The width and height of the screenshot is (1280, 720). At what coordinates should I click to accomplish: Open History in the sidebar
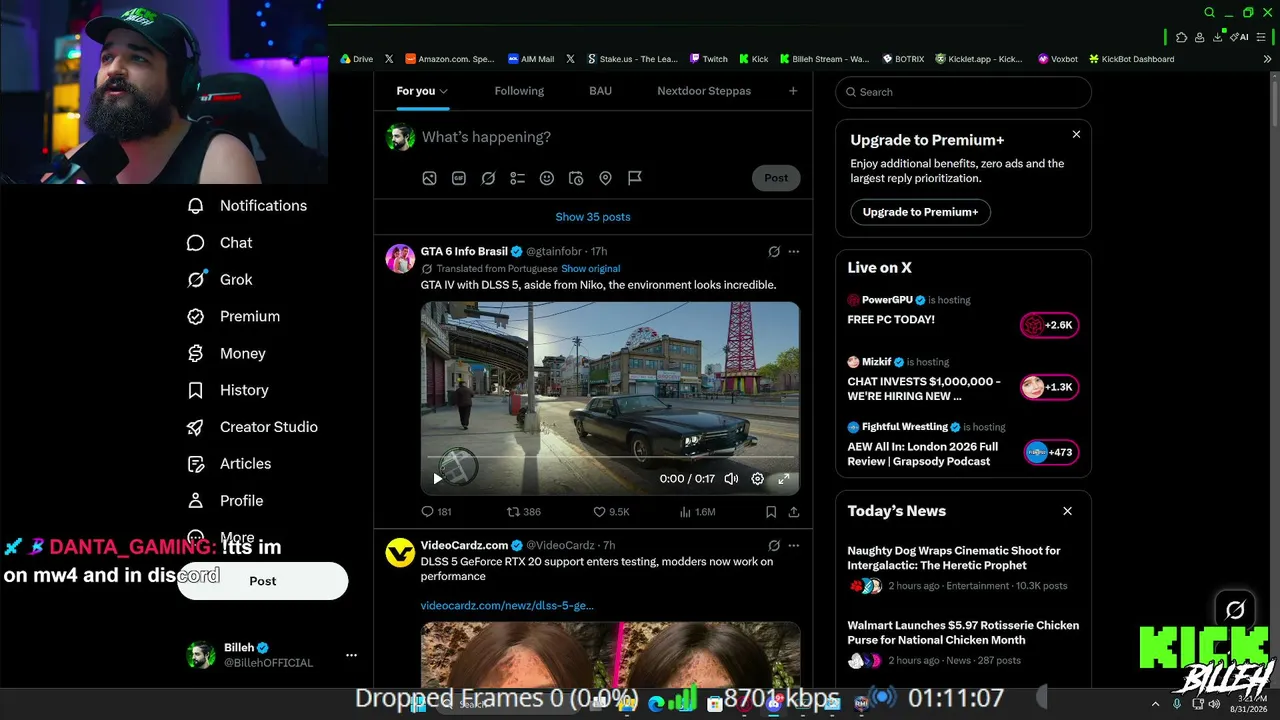228,390
